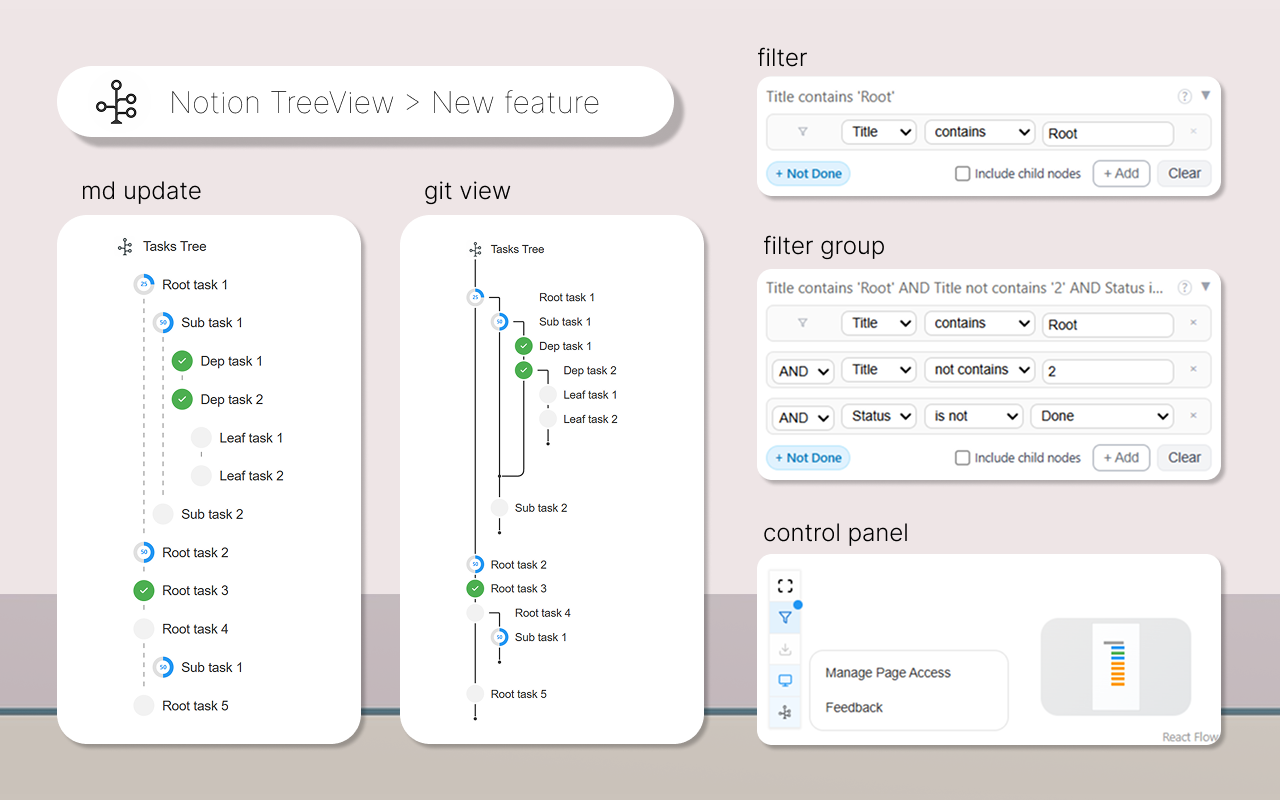This screenshot has height=800, width=1280.
Task: Remove the 'Status is not Done' condition
Action: pyautogui.click(x=1193, y=416)
